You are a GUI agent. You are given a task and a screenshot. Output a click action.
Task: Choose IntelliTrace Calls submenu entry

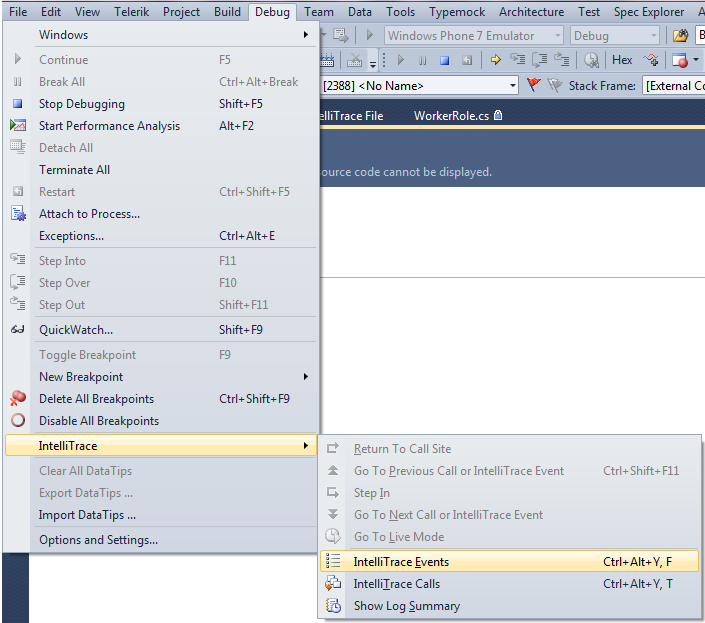(509, 583)
